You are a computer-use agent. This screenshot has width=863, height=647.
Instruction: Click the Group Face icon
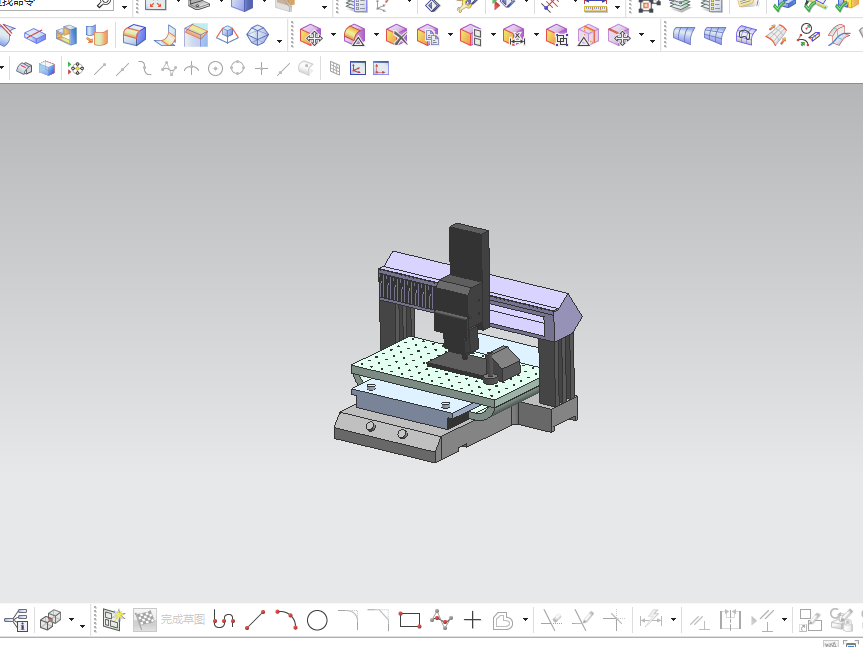(x=556, y=36)
